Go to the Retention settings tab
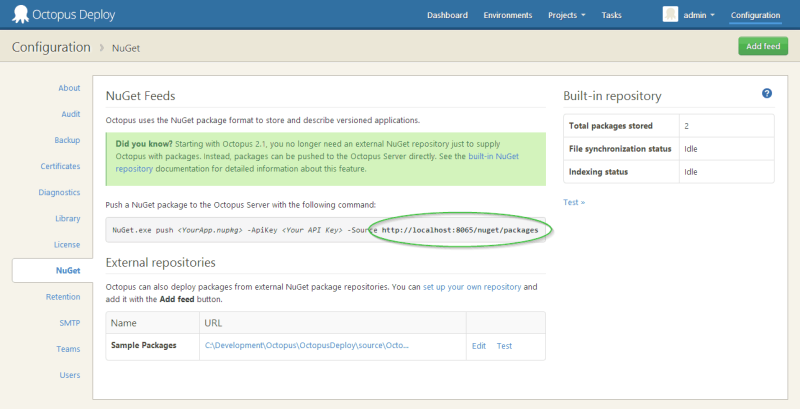Image resolution: width=800 pixels, height=409 pixels. coord(63,297)
